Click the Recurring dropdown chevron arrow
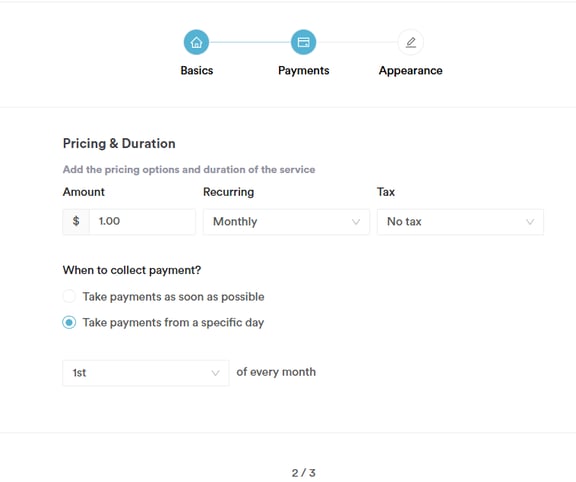576x482 pixels. click(356, 222)
